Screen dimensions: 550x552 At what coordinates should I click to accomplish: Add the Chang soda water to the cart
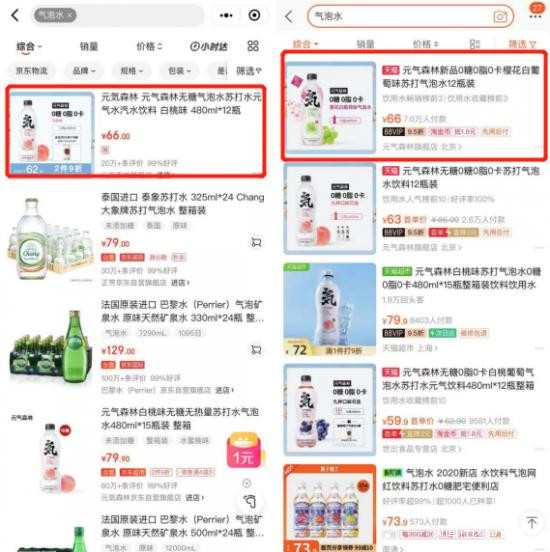pyautogui.click(x=256, y=242)
